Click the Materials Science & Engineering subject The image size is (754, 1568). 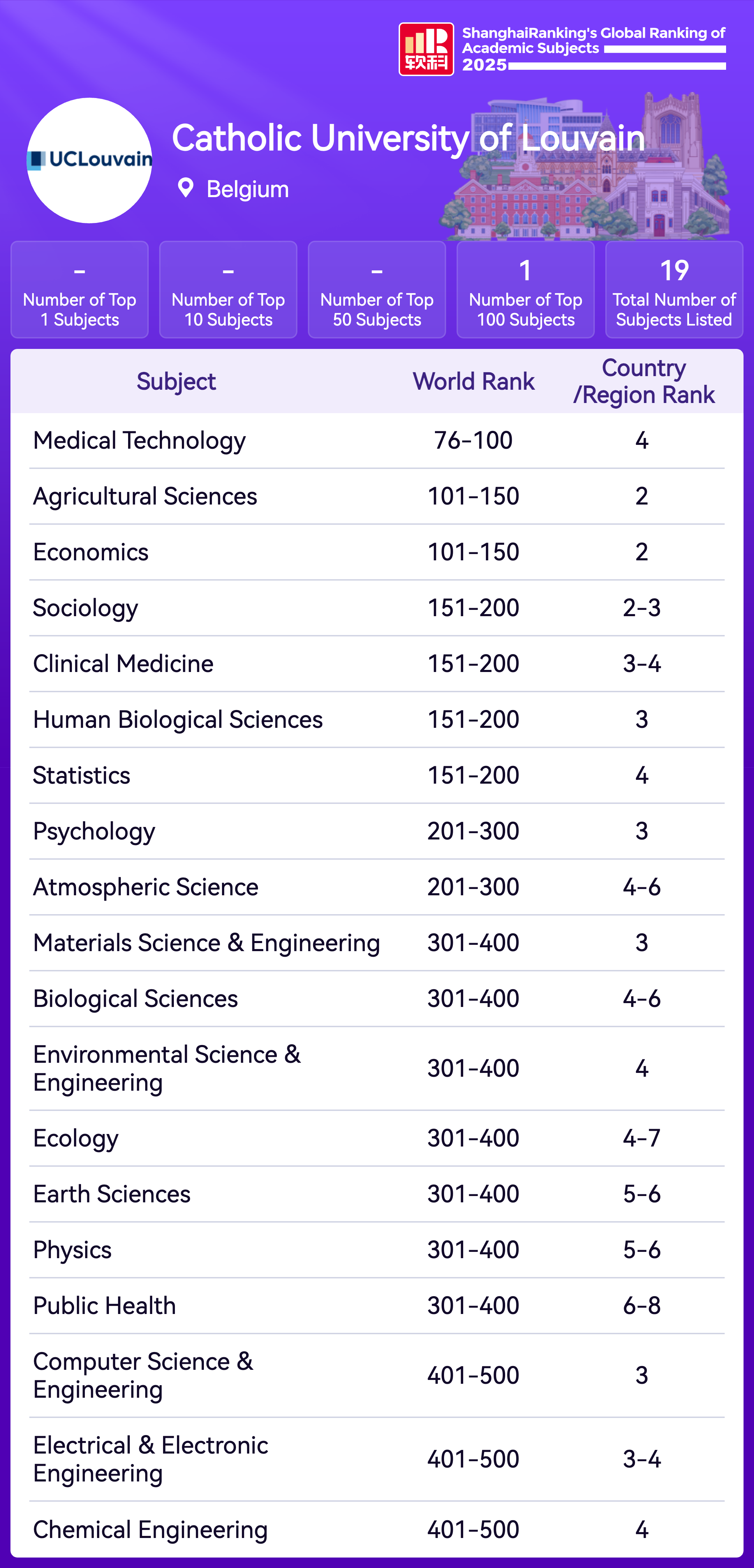206,943
